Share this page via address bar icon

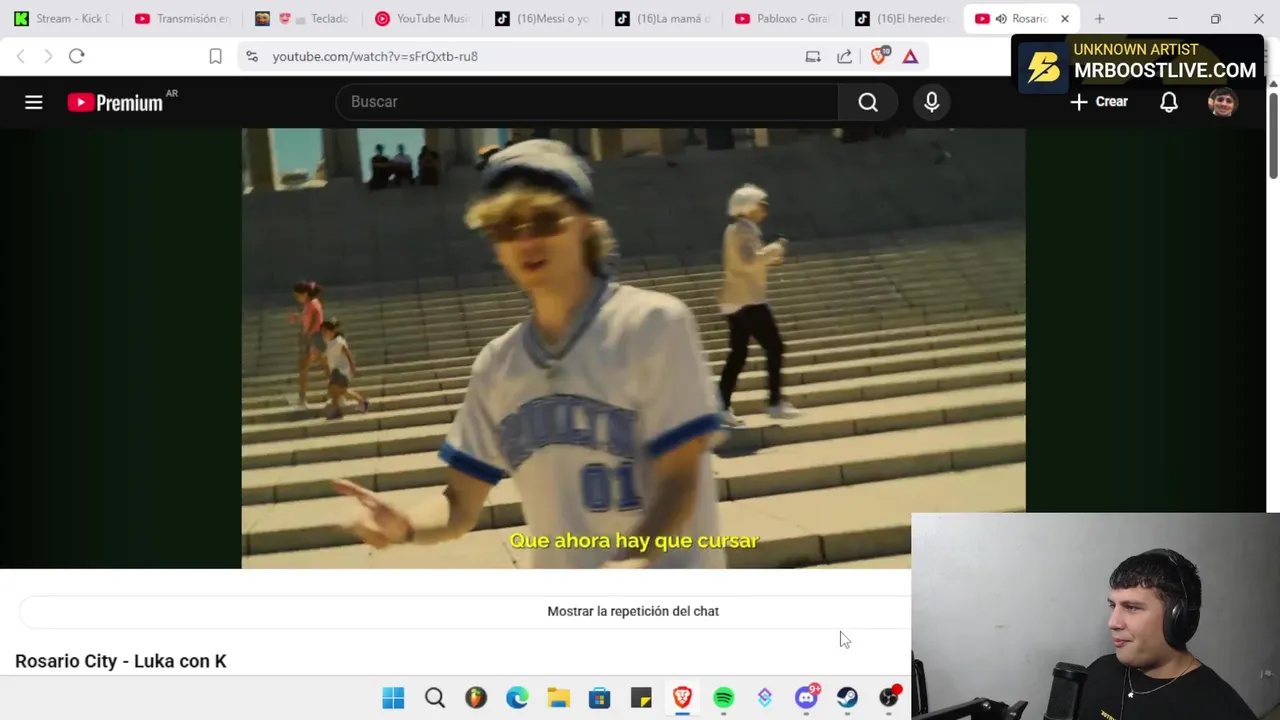(x=845, y=57)
